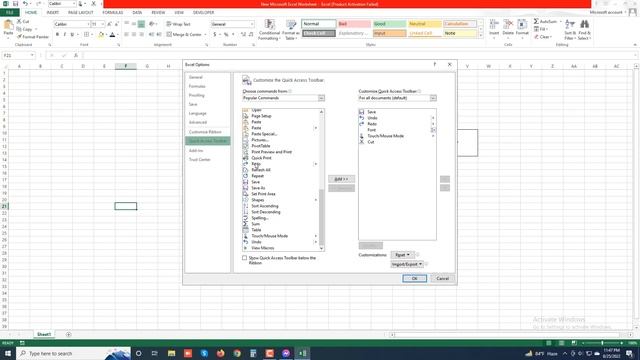Open the Choose commands from dropdown
Image resolution: width=640 pixels, height=360 pixels.
pyautogui.click(x=321, y=98)
